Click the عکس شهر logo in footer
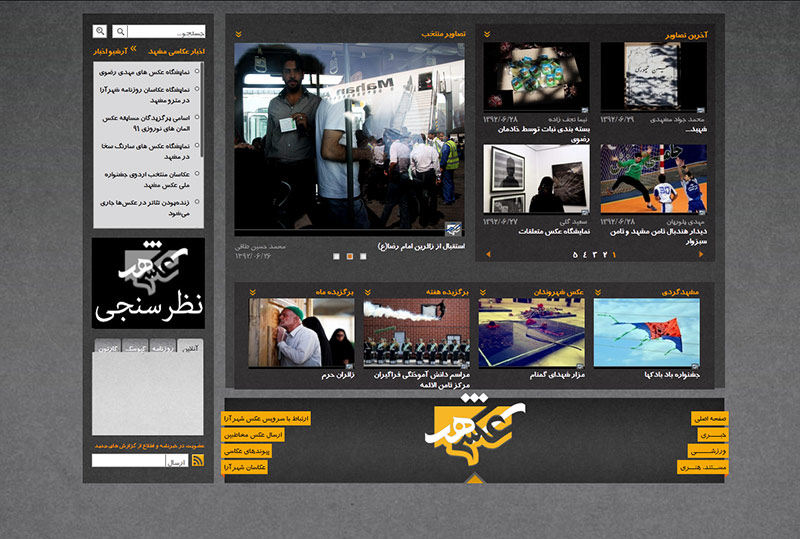Viewport: 800px width, 539px height. [x=474, y=431]
